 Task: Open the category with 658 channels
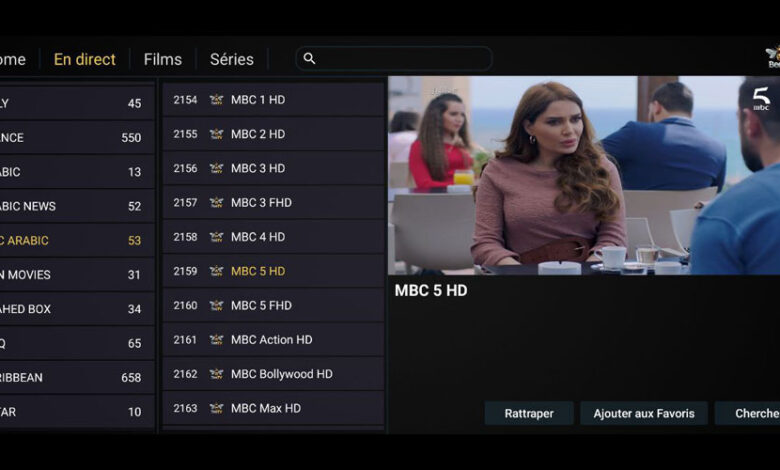coord(75,378)
